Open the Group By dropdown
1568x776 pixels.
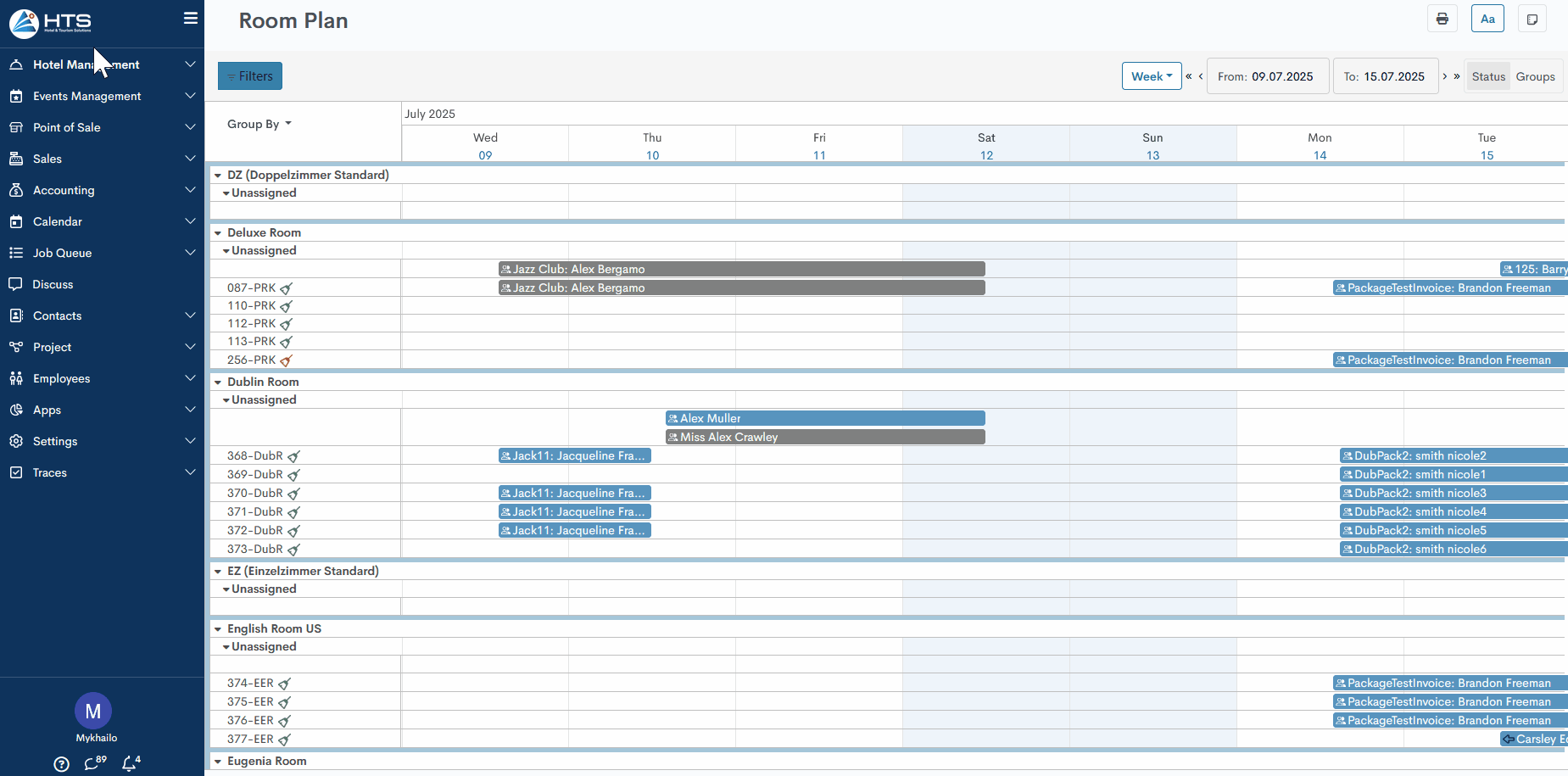tap(259, 124)
